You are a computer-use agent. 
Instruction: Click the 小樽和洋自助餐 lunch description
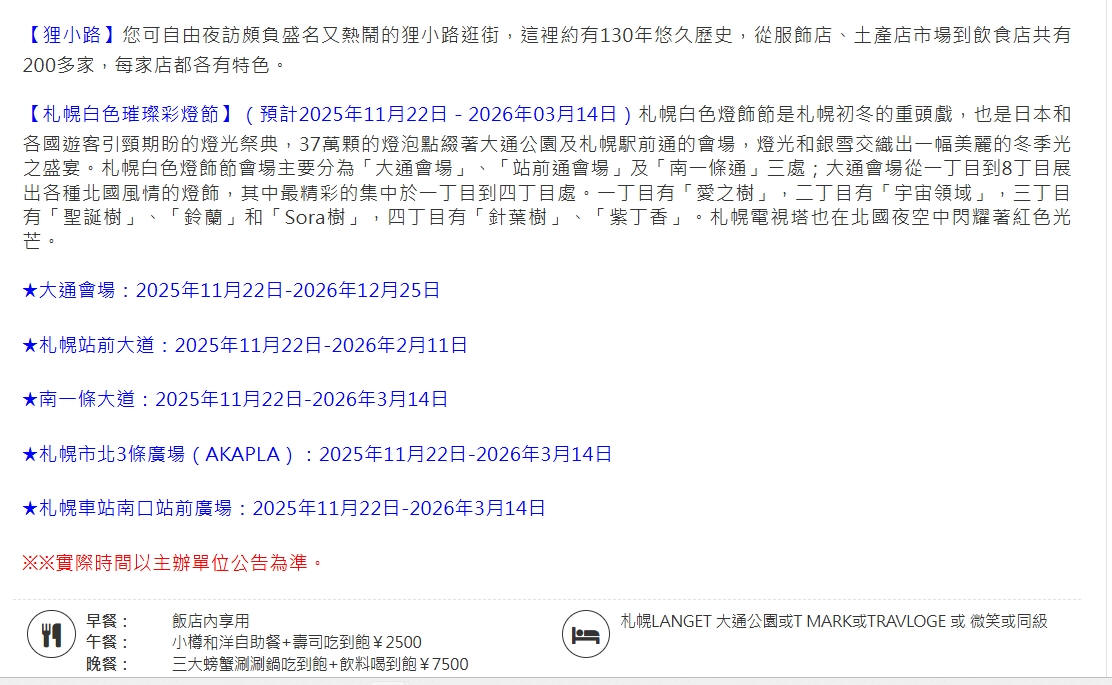[x=297, y=642]
